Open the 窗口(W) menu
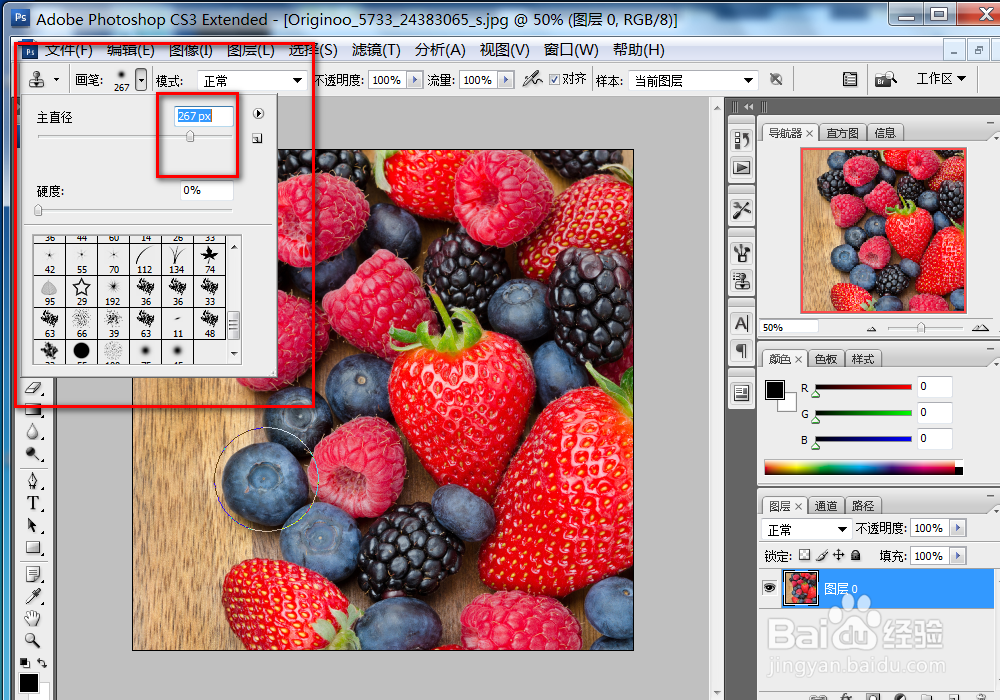The image size is (1000, 700). [x=571, y=50]
